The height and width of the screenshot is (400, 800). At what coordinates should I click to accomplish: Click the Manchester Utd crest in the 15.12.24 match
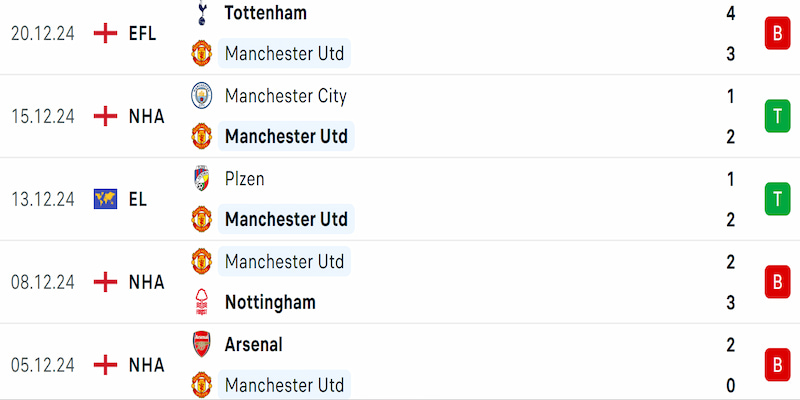(202, 136)
